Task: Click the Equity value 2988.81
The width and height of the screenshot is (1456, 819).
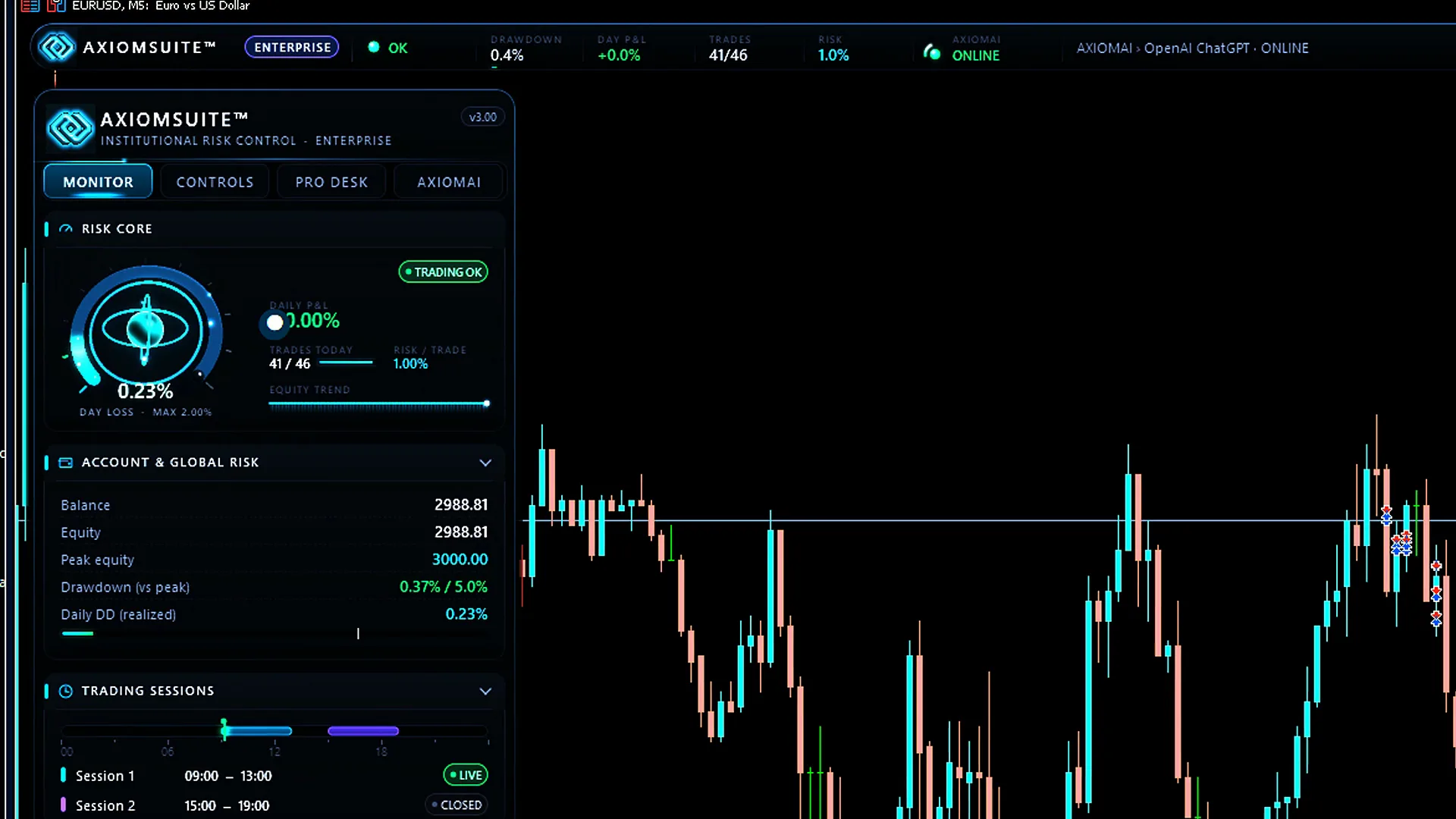Action: 461,532
